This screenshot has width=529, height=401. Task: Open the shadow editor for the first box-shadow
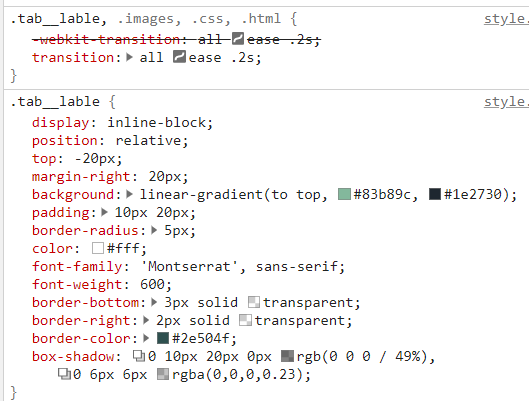(139, 356)
